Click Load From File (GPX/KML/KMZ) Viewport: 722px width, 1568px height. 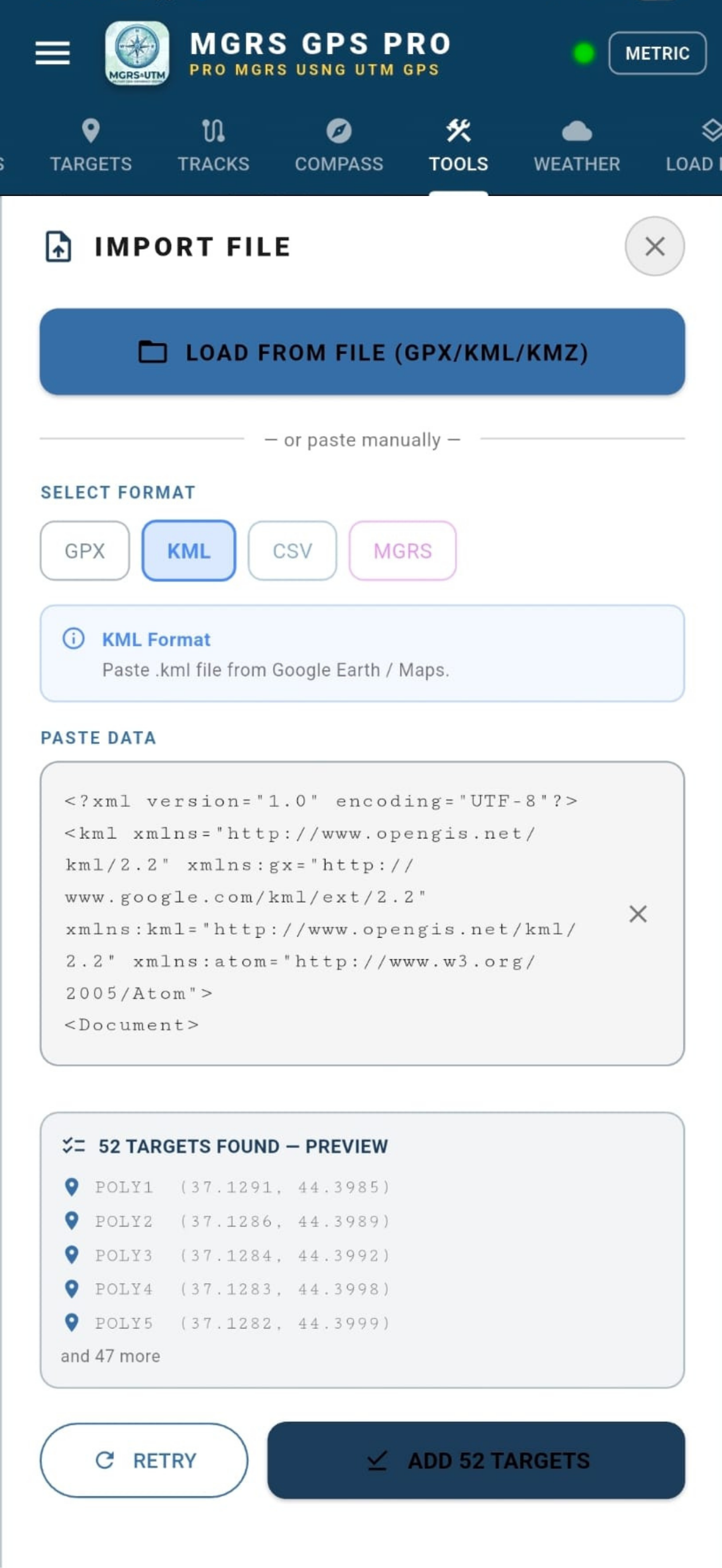pos(362,352)
